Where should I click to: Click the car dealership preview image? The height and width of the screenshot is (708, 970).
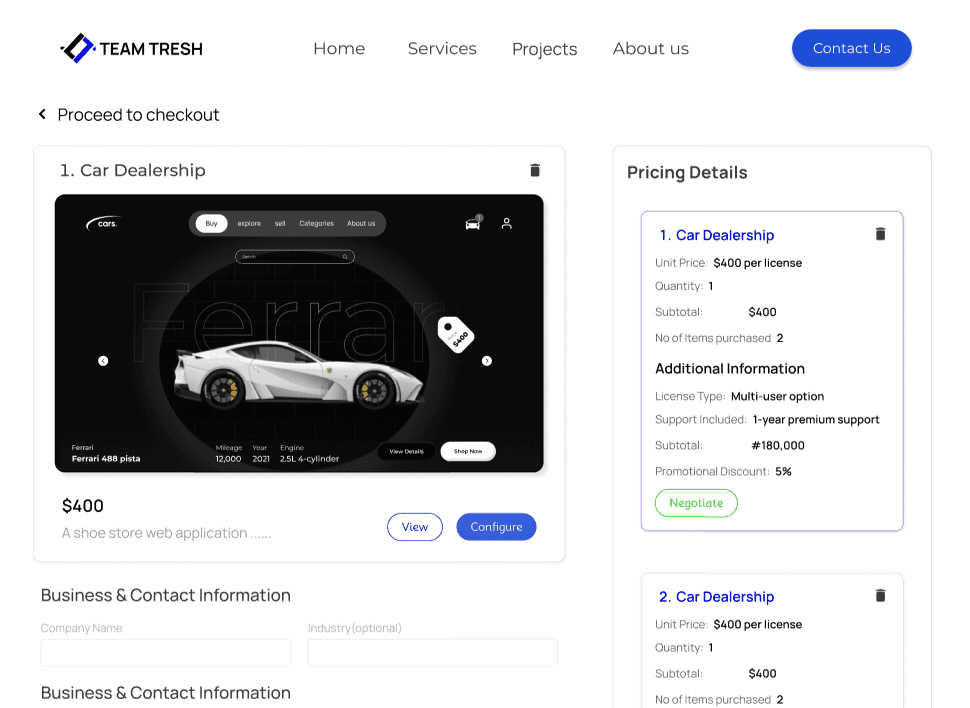(299, 334)
